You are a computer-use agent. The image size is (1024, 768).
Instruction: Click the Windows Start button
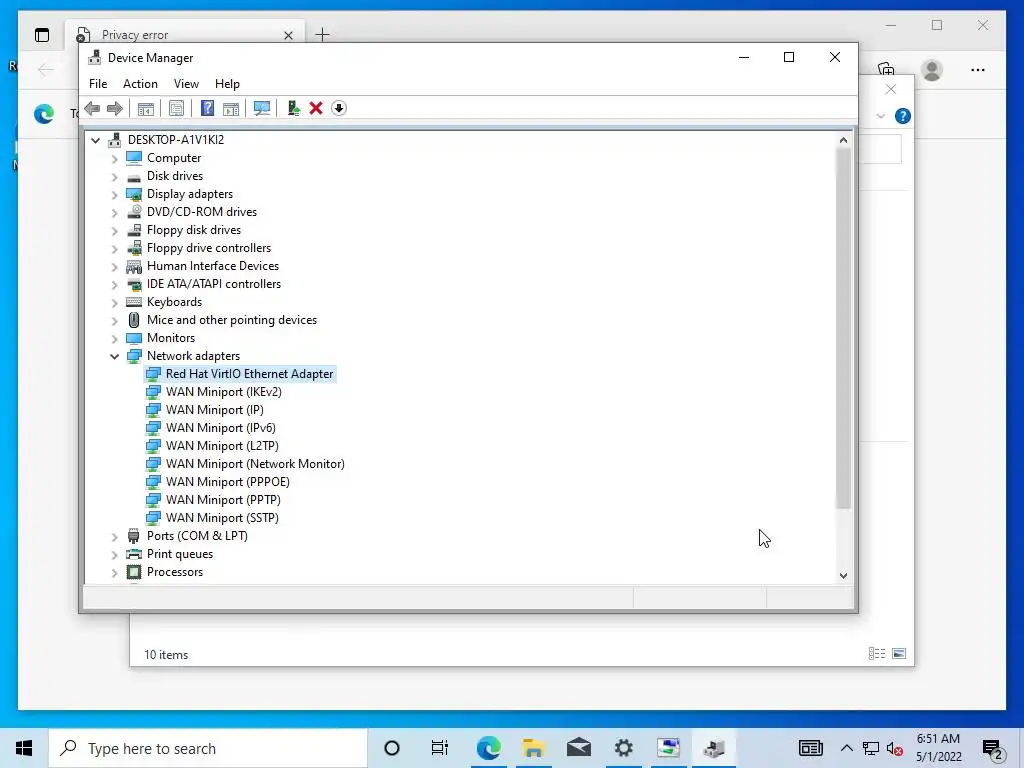point(24,748)
